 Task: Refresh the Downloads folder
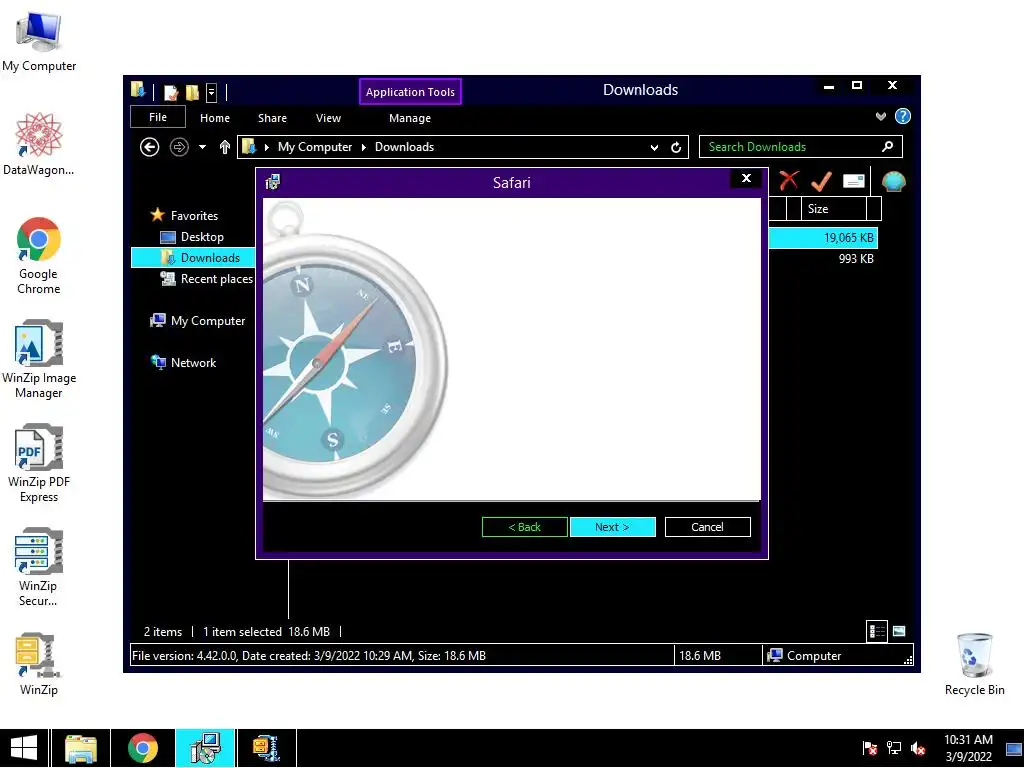[676, 148]
